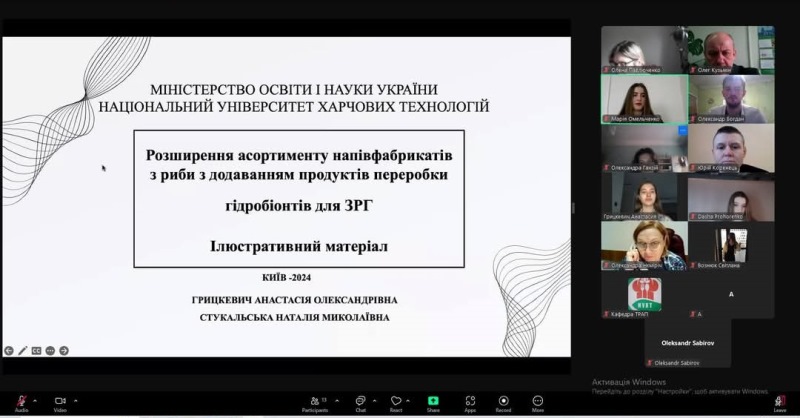This screenshot has width=800, height=418.
Task: Open audio options caret next to Audio
Action: [35, 401]
